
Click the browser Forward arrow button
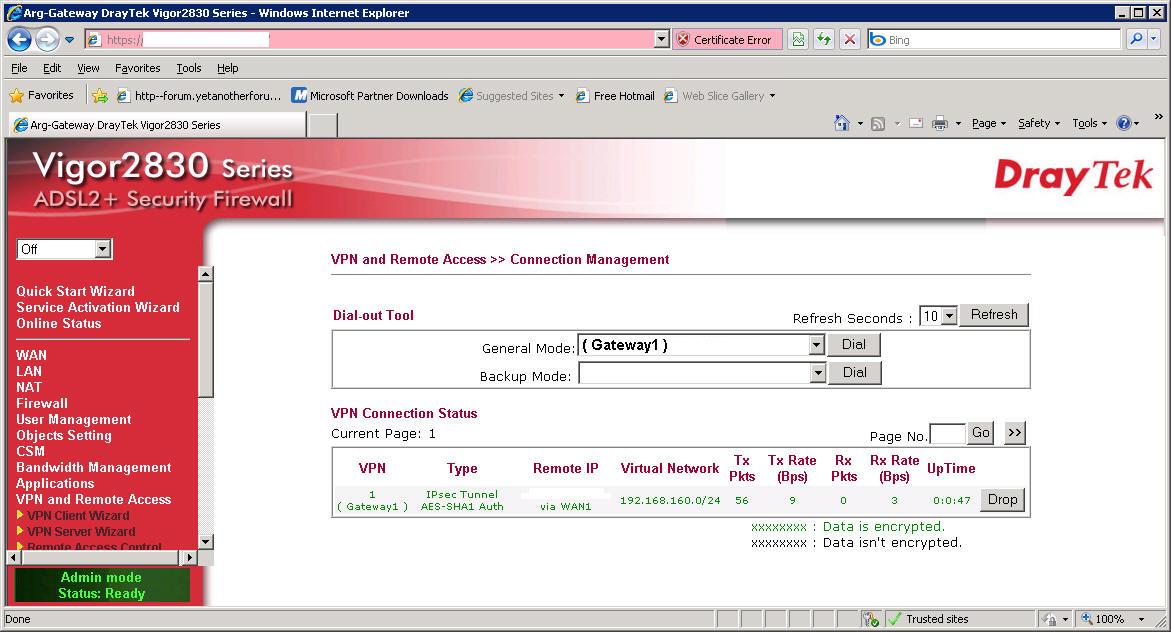click(x=47, y=40)
